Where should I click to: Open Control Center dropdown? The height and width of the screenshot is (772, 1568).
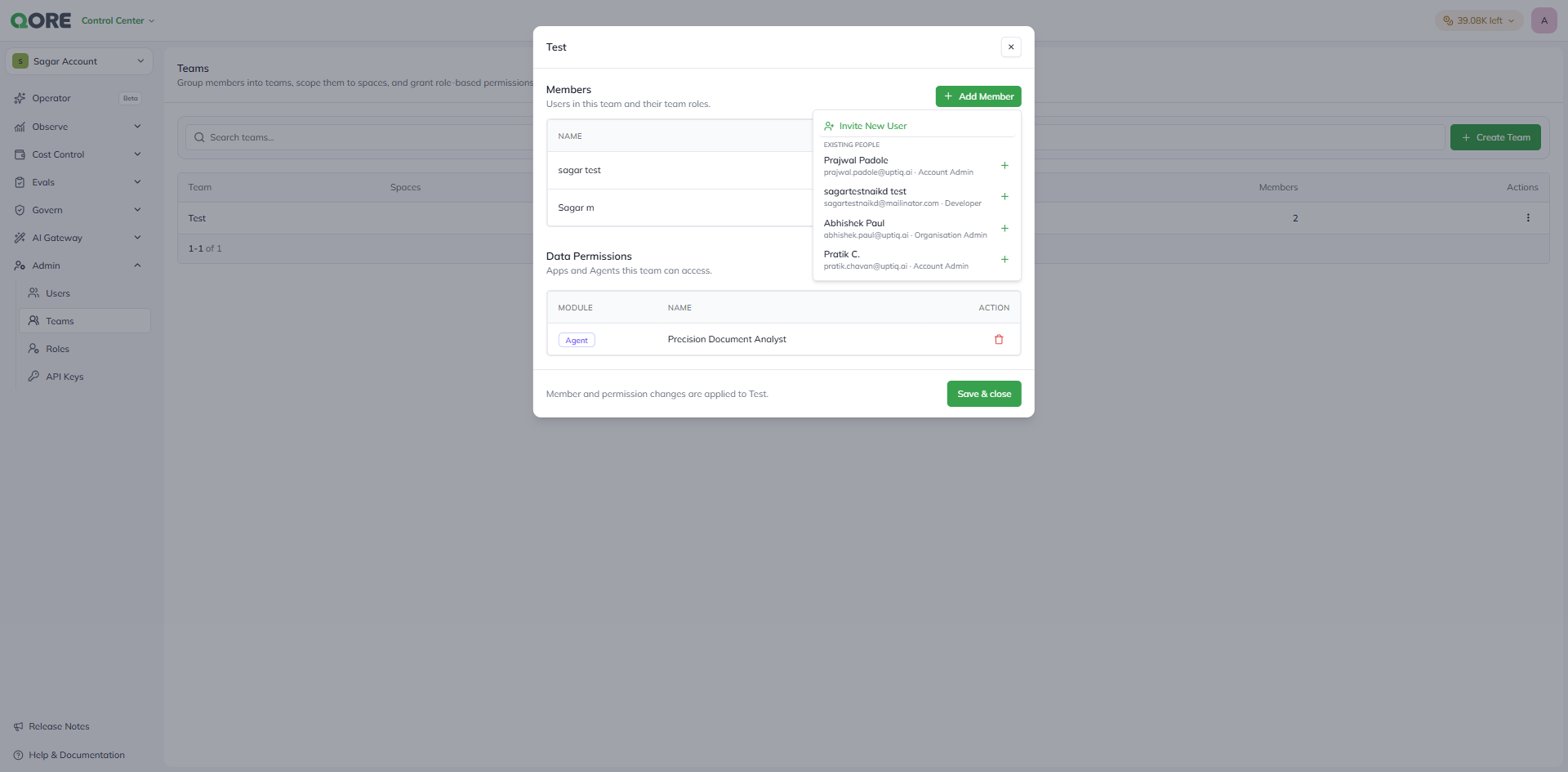pos(118,21)
